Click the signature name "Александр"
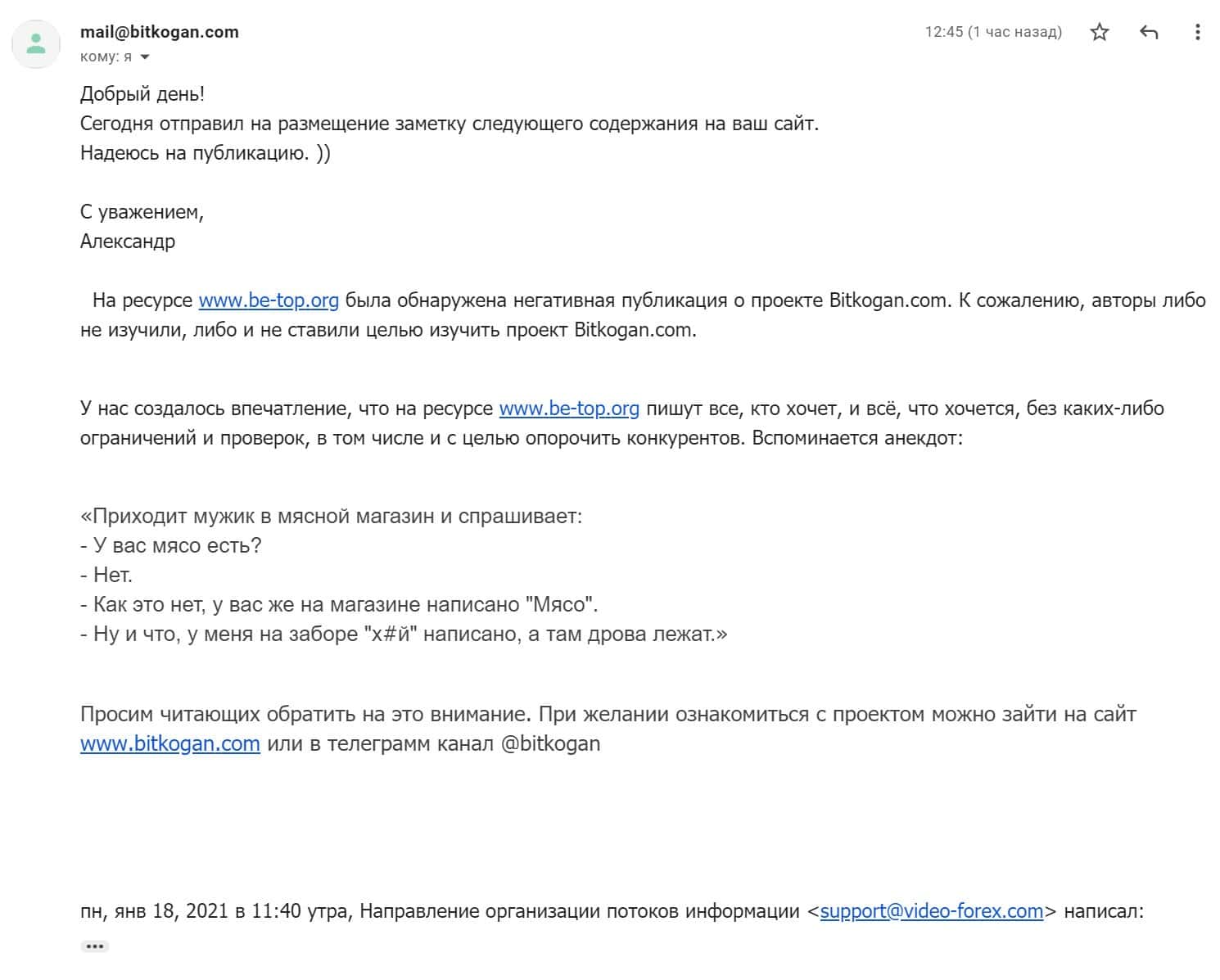1220x980 pixels. [x=128, y=242]
